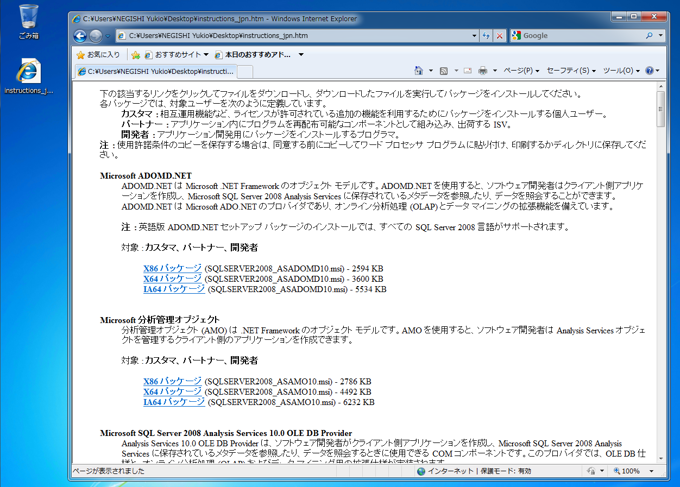This screenshot has height=487, width=680.
Task: Expand the zoom level dropdown arrow
Action: point(651,471)
